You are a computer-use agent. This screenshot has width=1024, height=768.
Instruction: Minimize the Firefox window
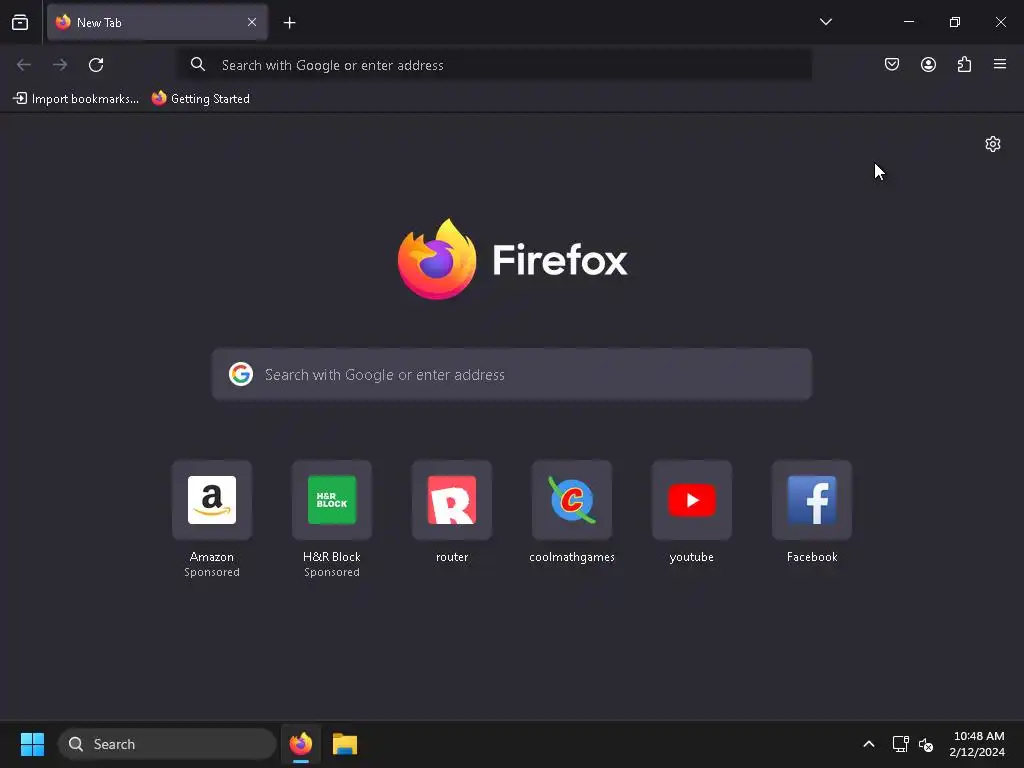[908, 22]
